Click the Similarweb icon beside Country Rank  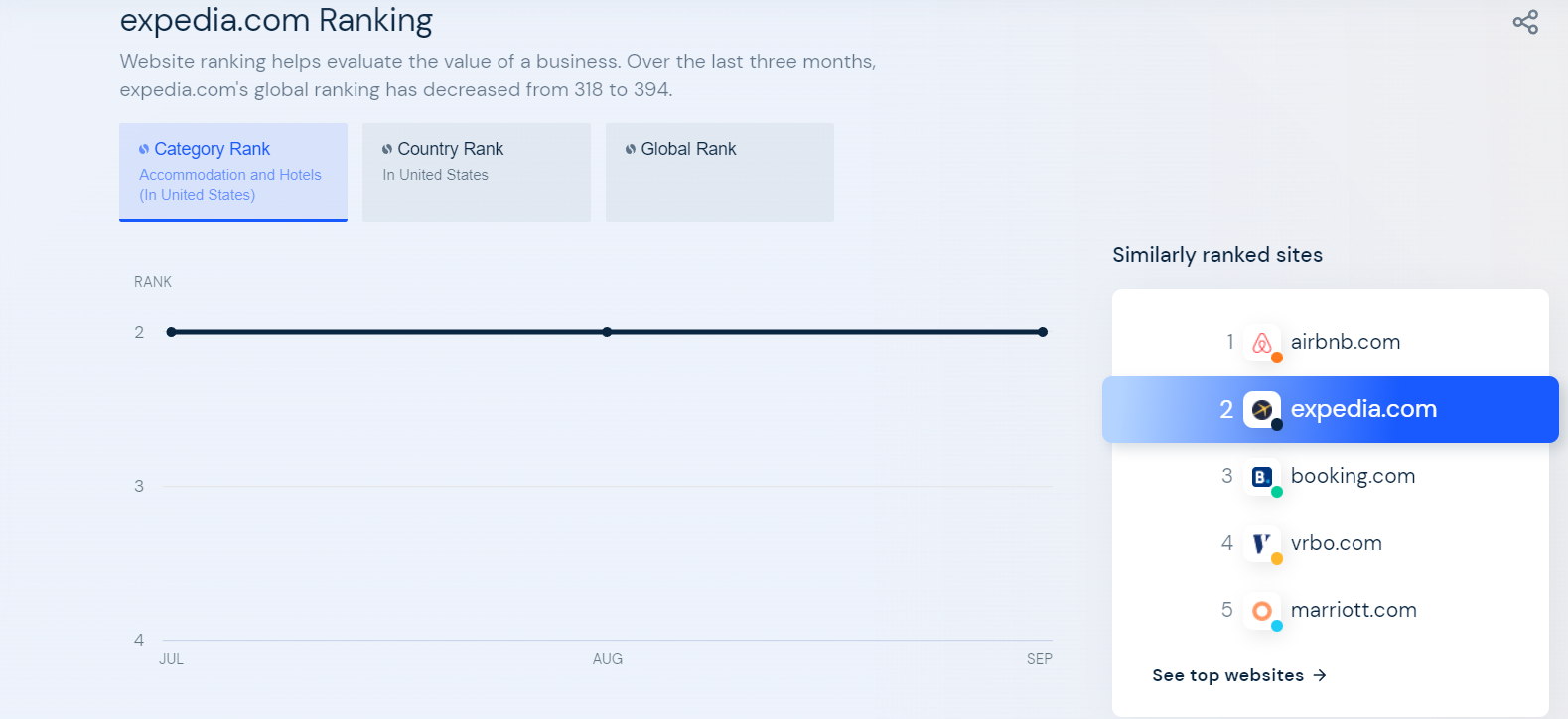[x=387, y=149]
